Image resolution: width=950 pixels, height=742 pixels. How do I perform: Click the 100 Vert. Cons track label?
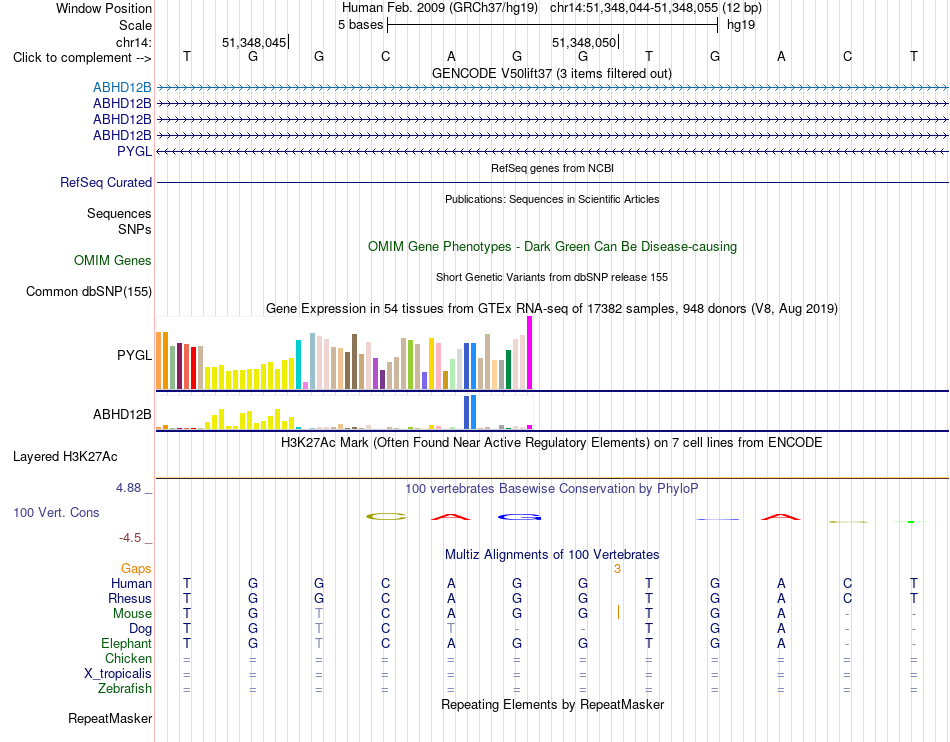(56, 512)
